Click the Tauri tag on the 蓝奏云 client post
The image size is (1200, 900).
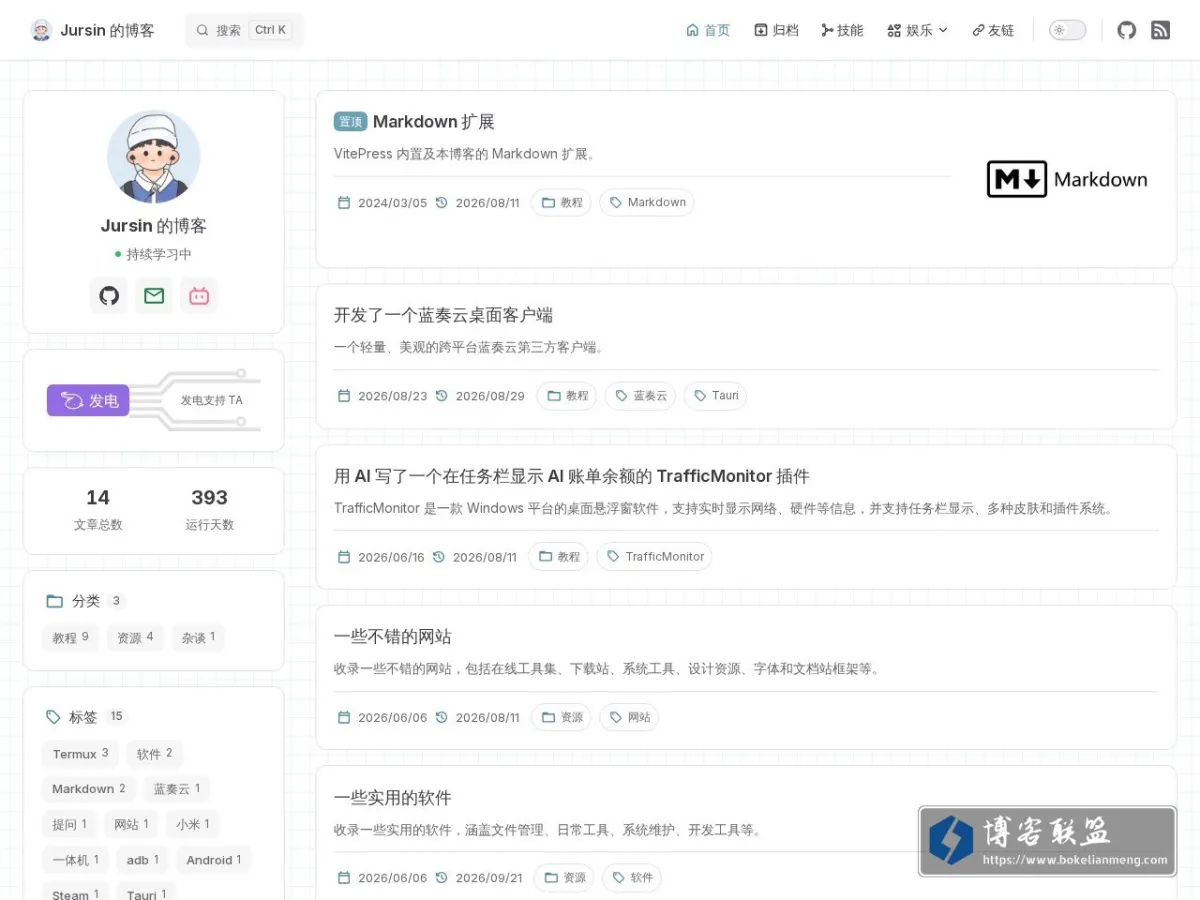click(x=715, y=395)
